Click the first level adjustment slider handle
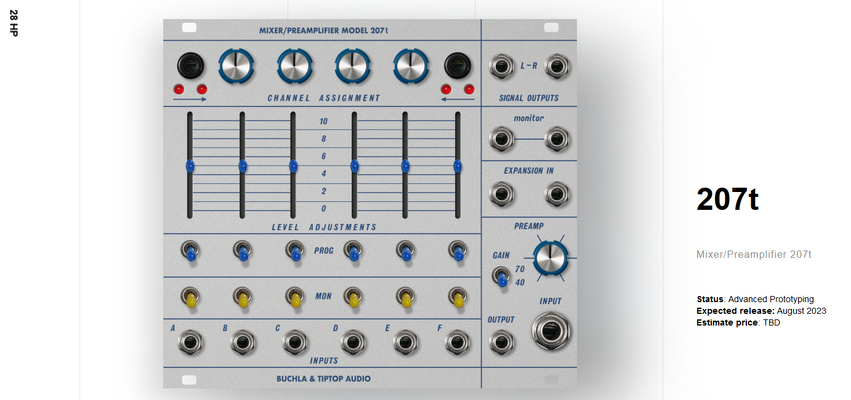The height and width of the screenshot is (400, 851). [x=189, y=166]
